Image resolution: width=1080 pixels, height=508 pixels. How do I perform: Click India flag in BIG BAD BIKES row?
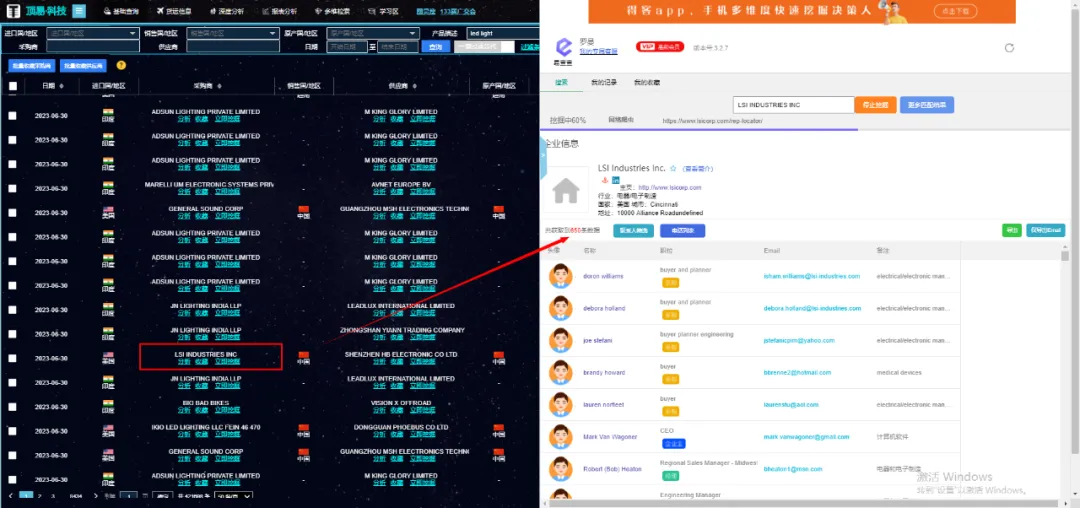(108, 403)
